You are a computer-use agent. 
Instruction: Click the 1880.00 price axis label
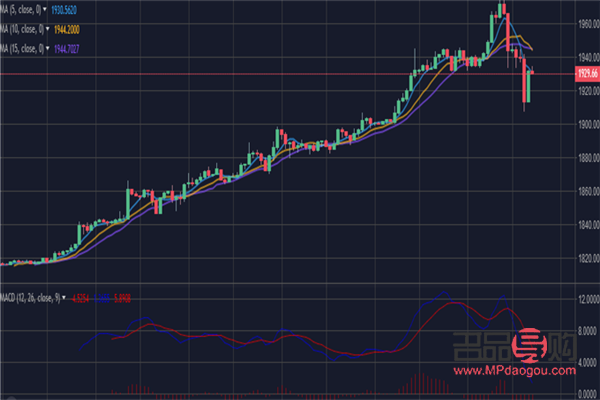[589, 158]
